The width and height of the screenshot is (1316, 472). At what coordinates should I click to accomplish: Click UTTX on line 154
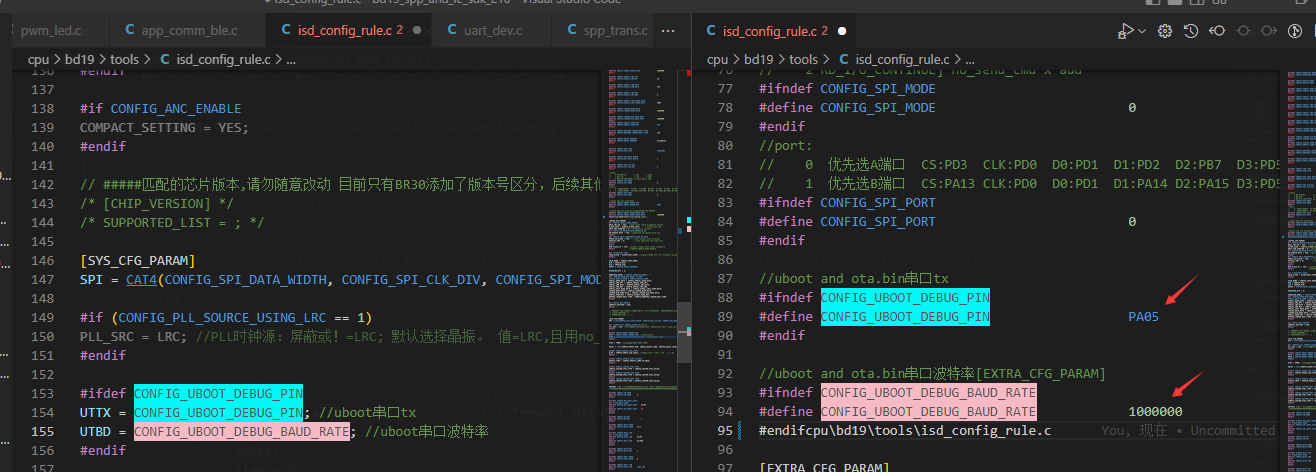96,412
